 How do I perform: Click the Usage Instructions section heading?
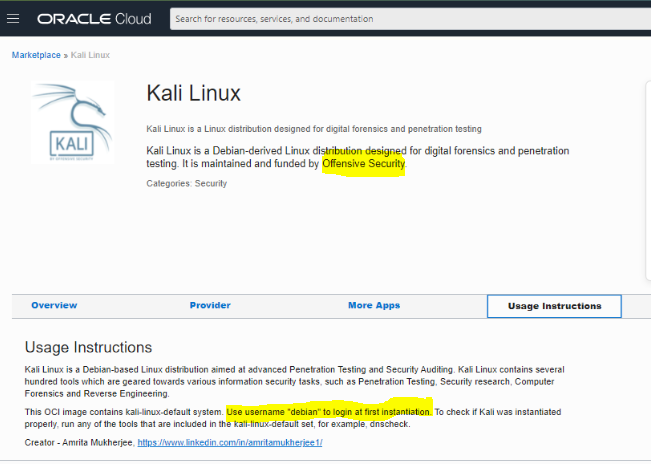point(88,347)
